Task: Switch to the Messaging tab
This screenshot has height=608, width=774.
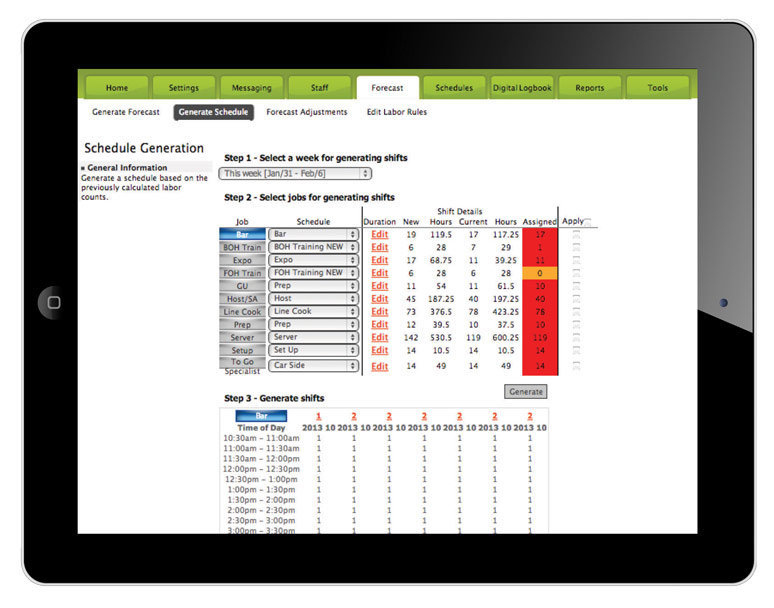Action: [252, 87]
